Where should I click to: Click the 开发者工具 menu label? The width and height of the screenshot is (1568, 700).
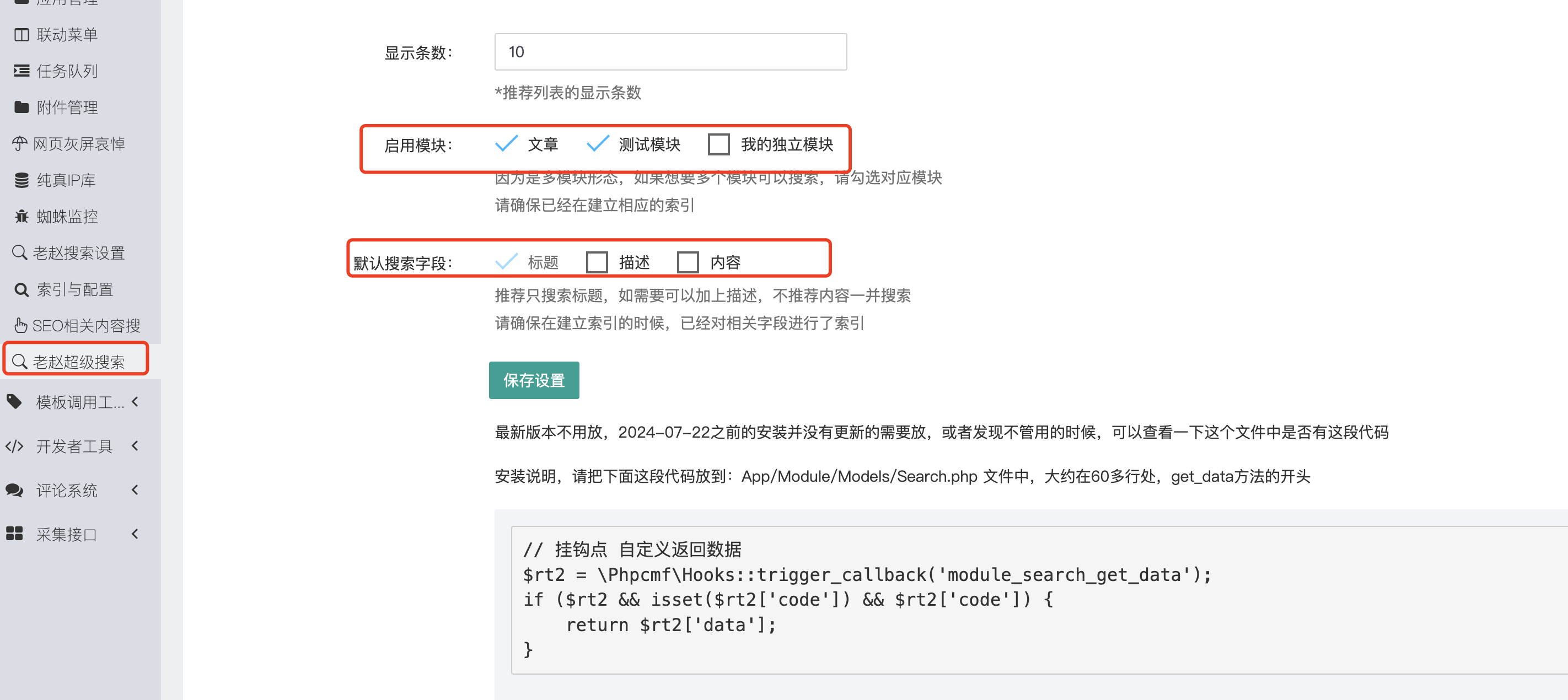(x=74, y=447)
